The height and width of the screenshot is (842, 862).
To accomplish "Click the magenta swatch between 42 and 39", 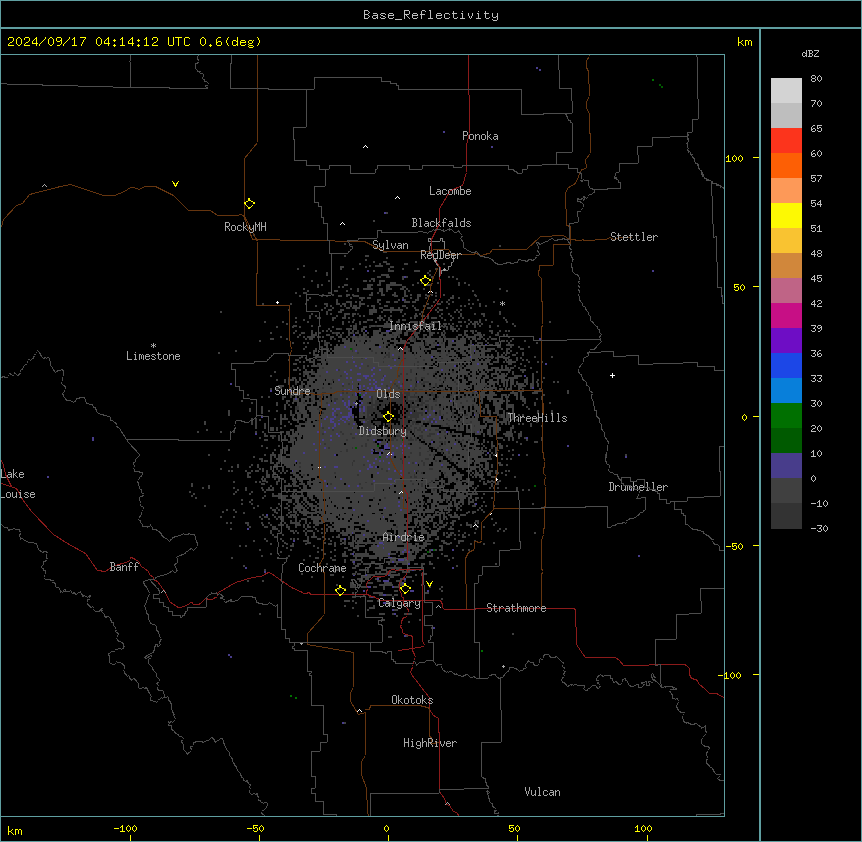I will tap(786, 315).
